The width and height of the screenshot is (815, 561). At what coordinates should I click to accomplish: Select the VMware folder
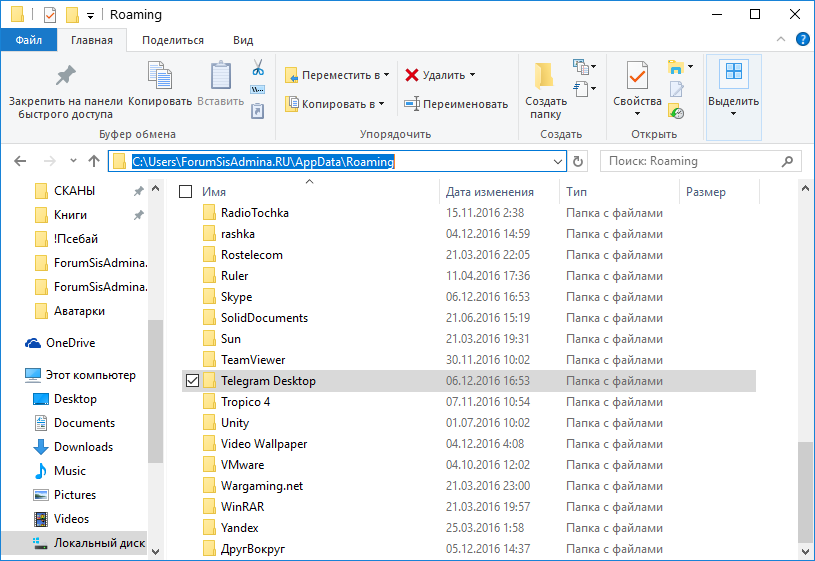click(x=469, y=465)
